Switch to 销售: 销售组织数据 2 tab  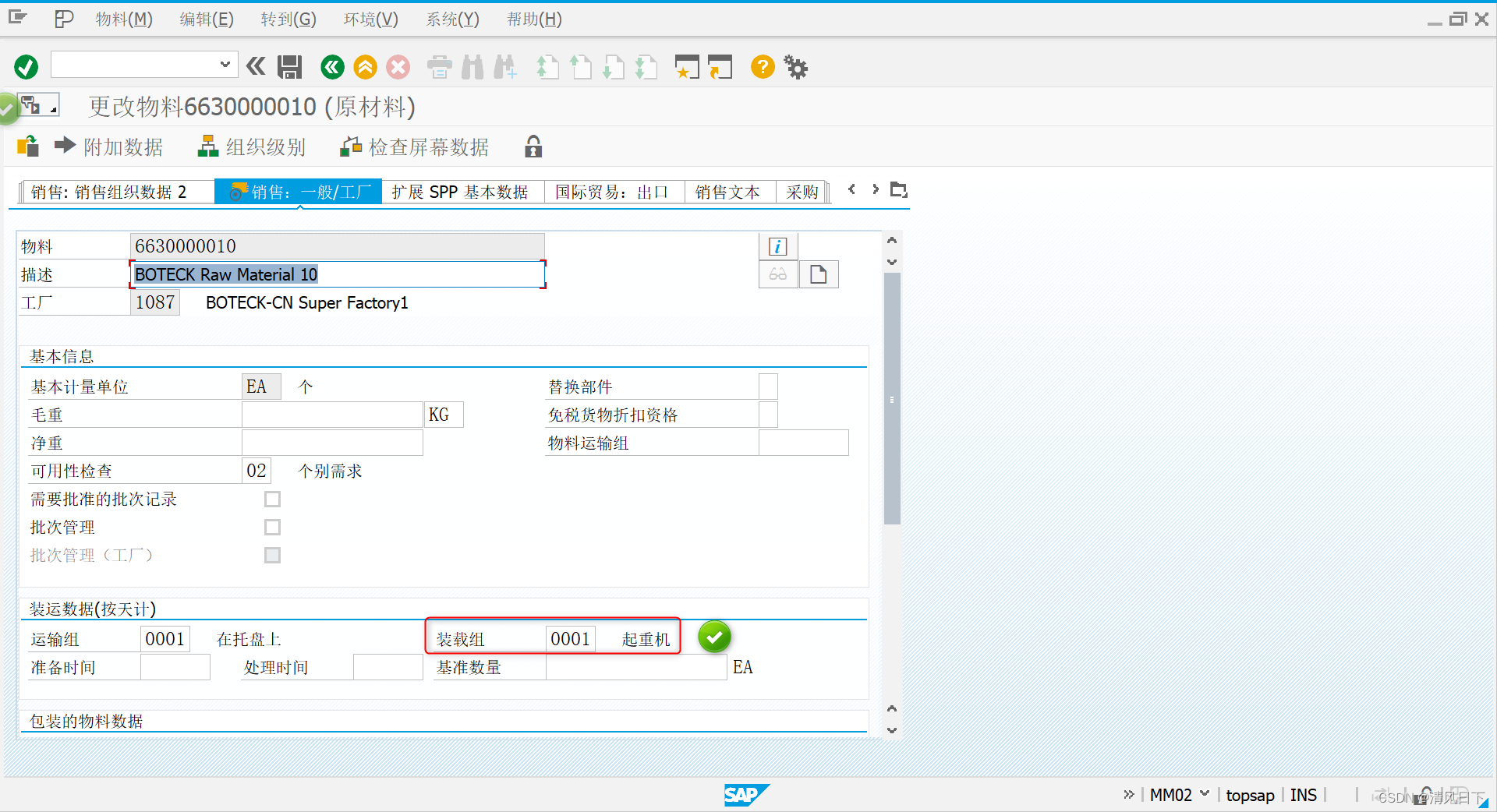[x=118, y=192]
